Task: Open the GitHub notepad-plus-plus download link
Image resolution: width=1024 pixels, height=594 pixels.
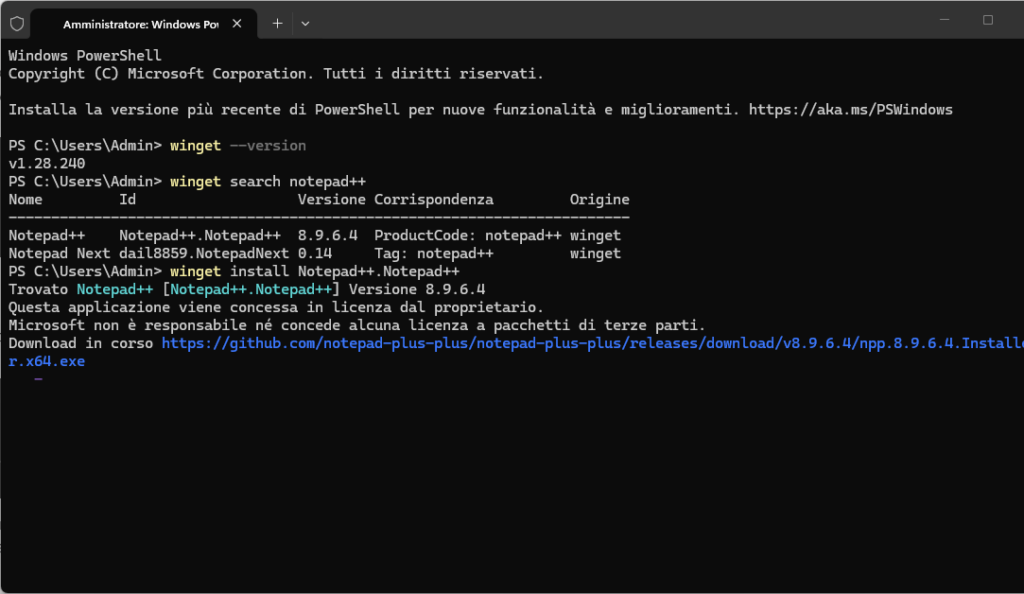Action: (x=592, y=343)
